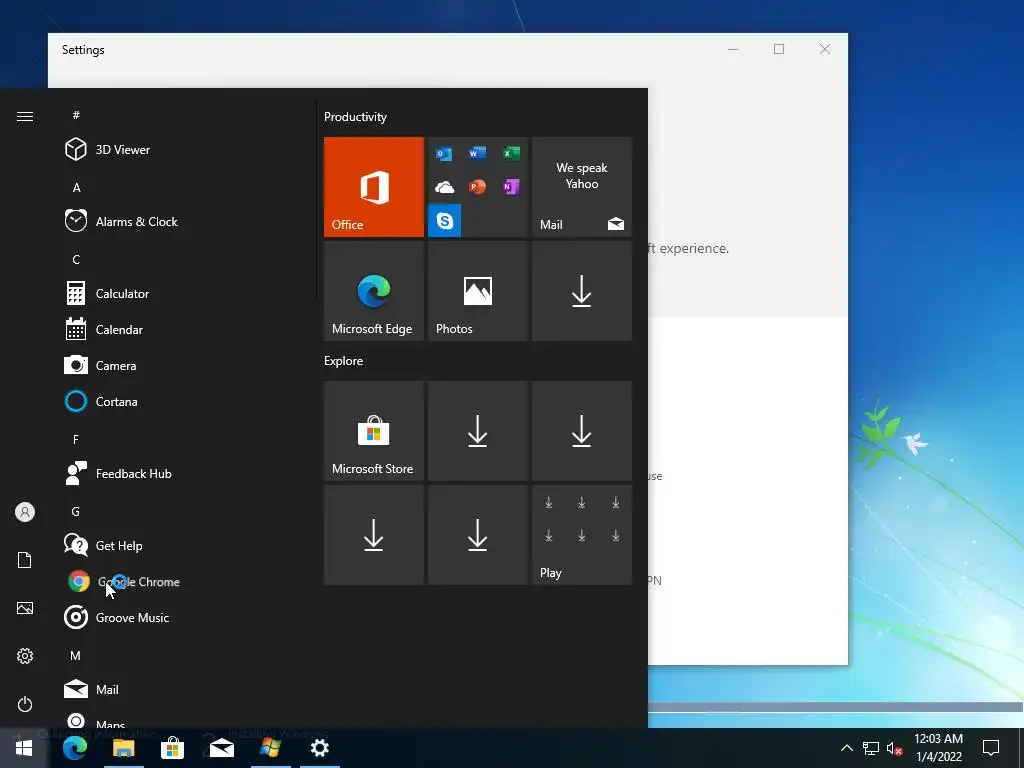
Task: Expand the Start menu hamburger button
Action: tap(25, 116)
